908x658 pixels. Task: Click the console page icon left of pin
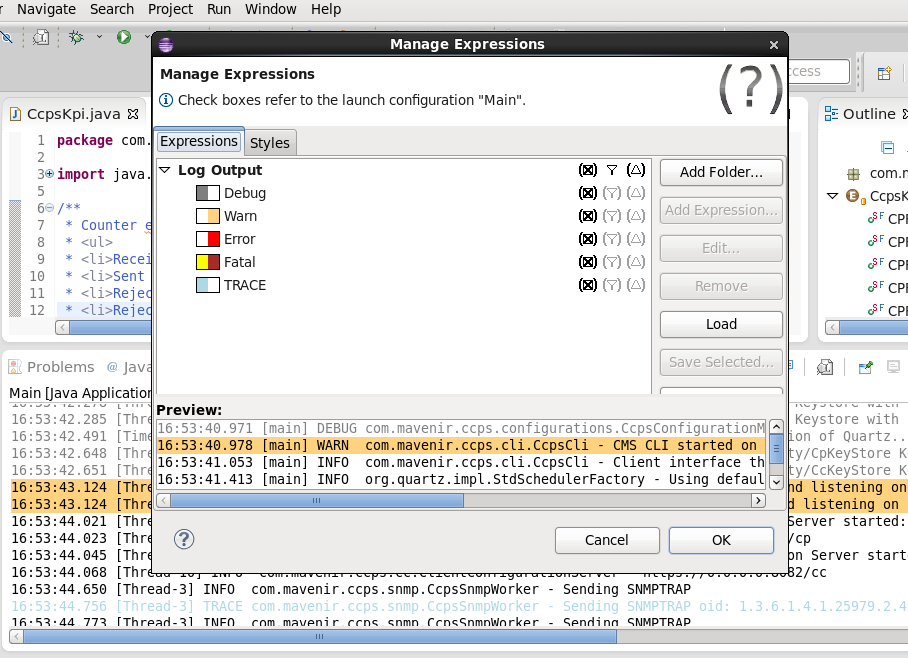click(825, 367)
